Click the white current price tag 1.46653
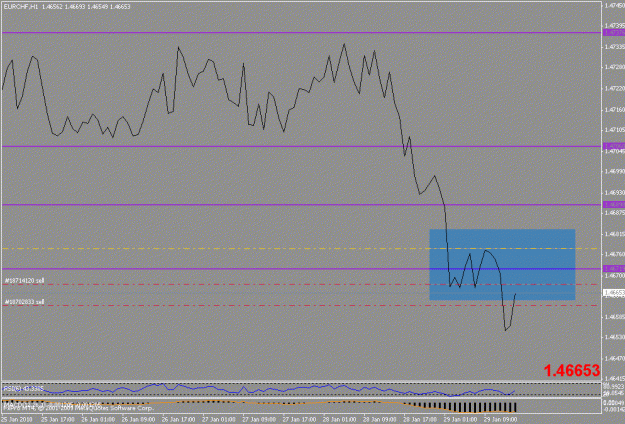This screenshot has height=424, width=625. [x=614, y=292]
